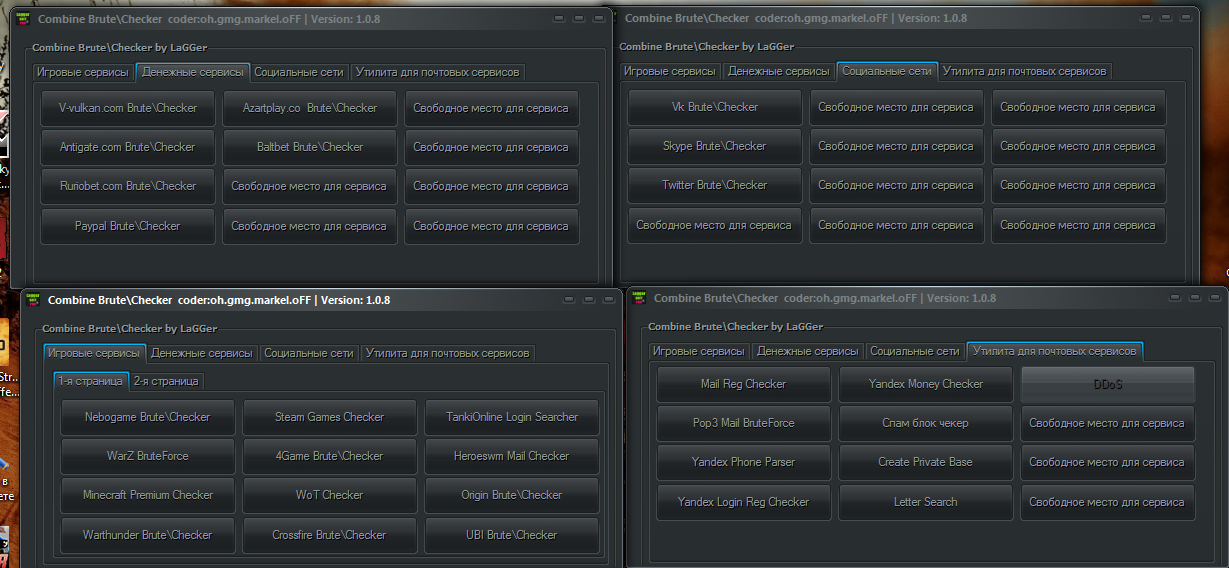Viewport: 1229px width, 568px height.
Task: Select Утилита для почтовых сервисов tab in DDoS window
Action: [x=1055, y=351]
